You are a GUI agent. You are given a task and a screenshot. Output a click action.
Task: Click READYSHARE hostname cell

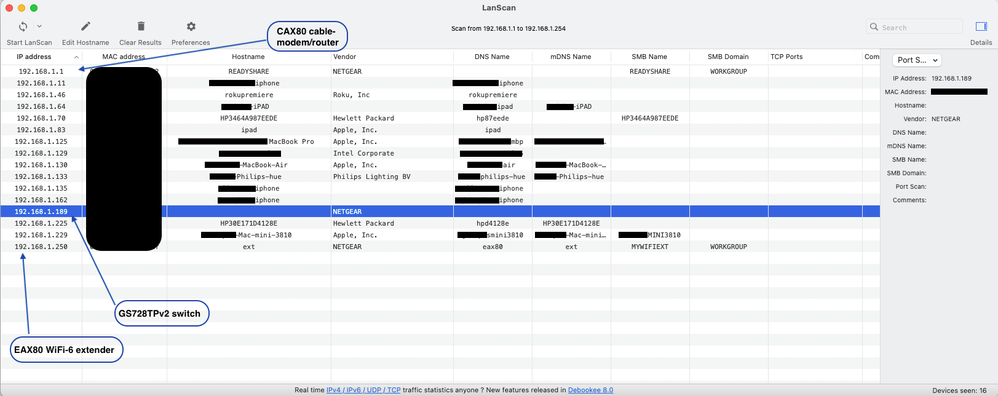(x=248, y=72)
